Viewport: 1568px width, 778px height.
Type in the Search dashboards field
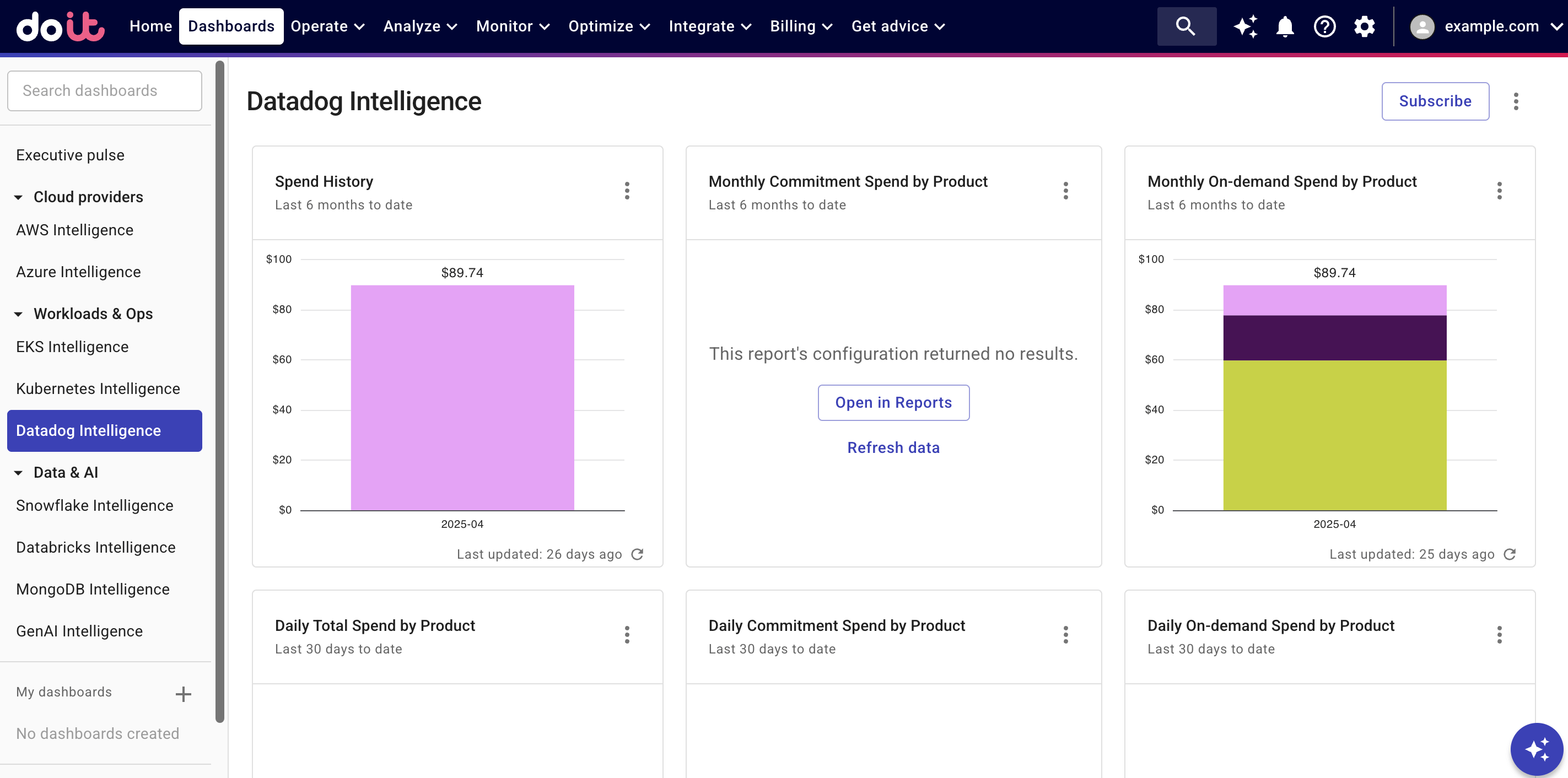click(104, 90)
